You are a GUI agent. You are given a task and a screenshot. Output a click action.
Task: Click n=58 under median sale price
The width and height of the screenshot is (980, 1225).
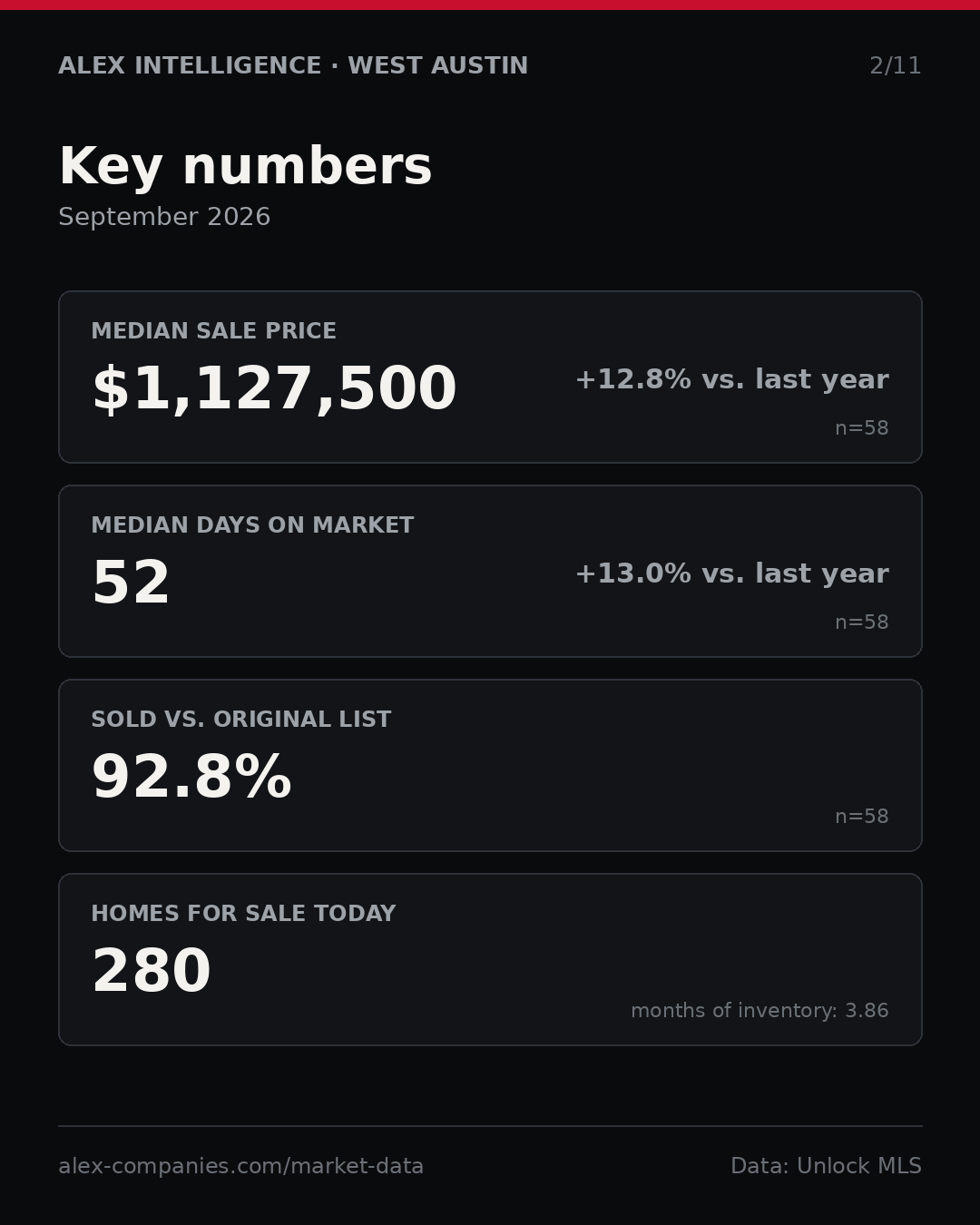(862, 428)
